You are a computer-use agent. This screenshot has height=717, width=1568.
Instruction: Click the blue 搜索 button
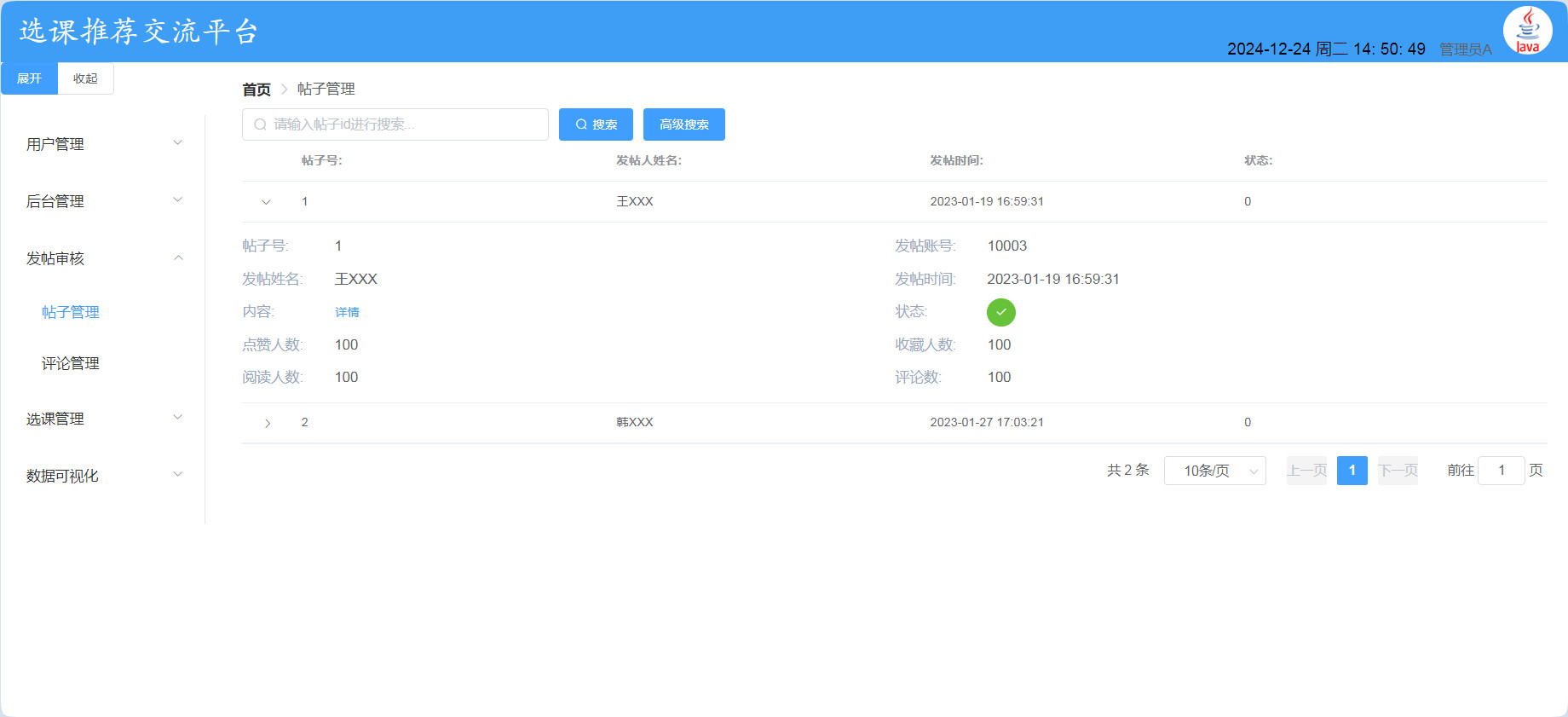click(596, 124)
